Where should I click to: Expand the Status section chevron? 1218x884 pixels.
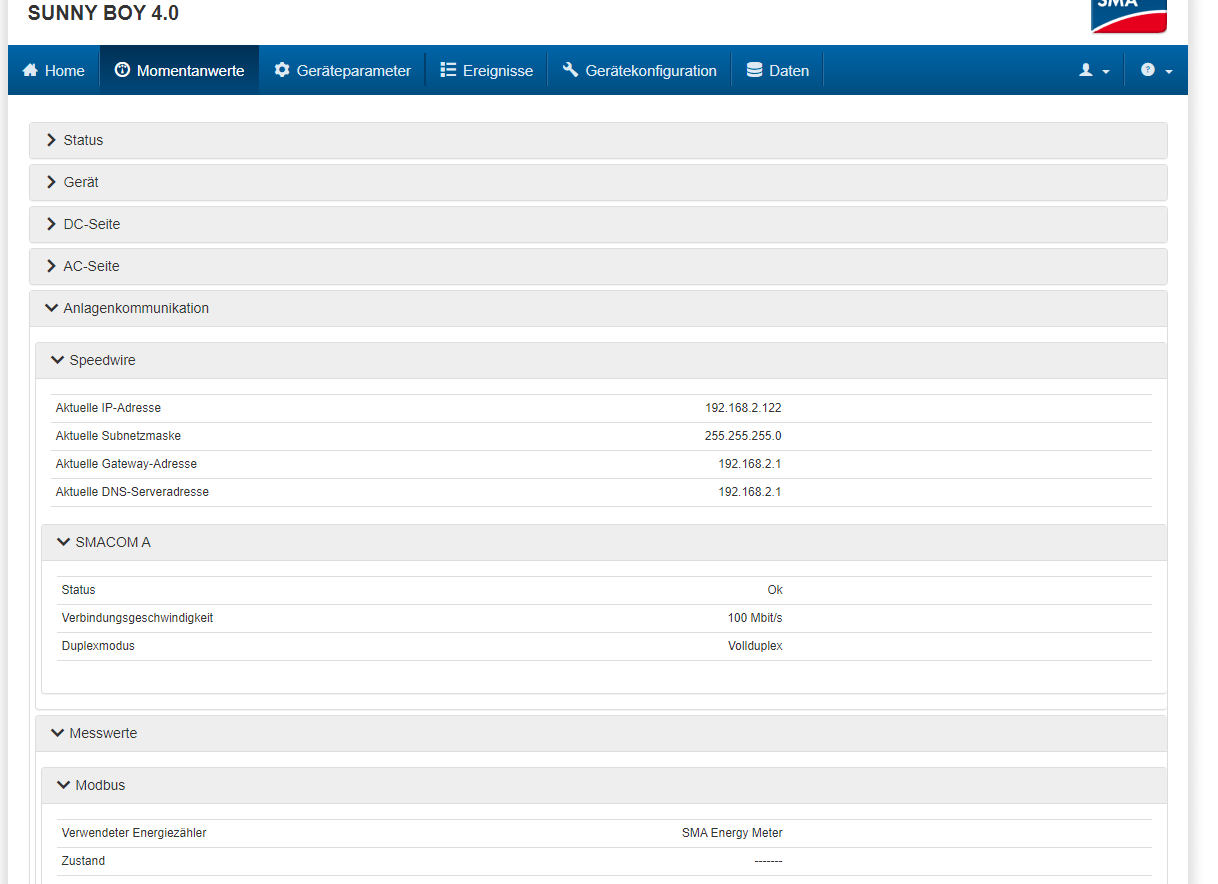51,140
